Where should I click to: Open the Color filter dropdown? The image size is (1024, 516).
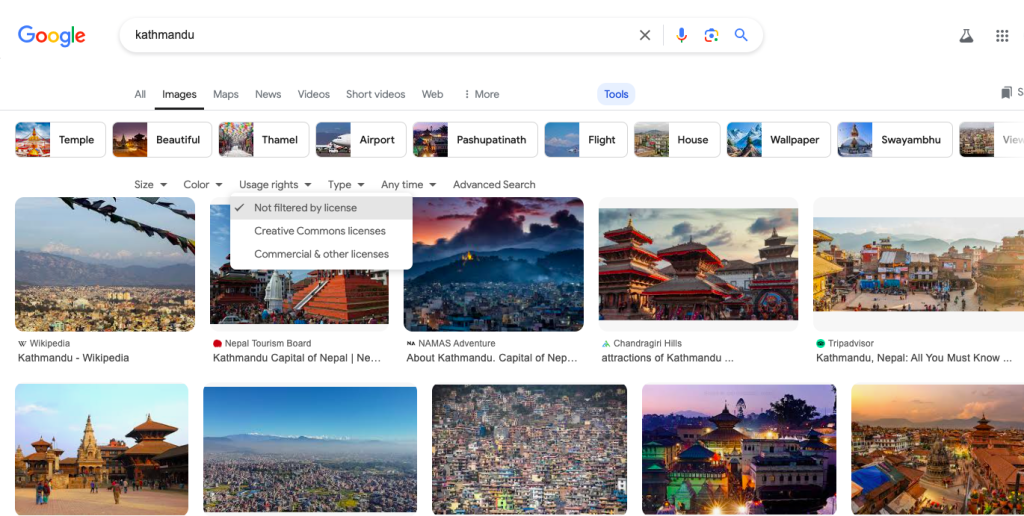(x=202, y=185)
